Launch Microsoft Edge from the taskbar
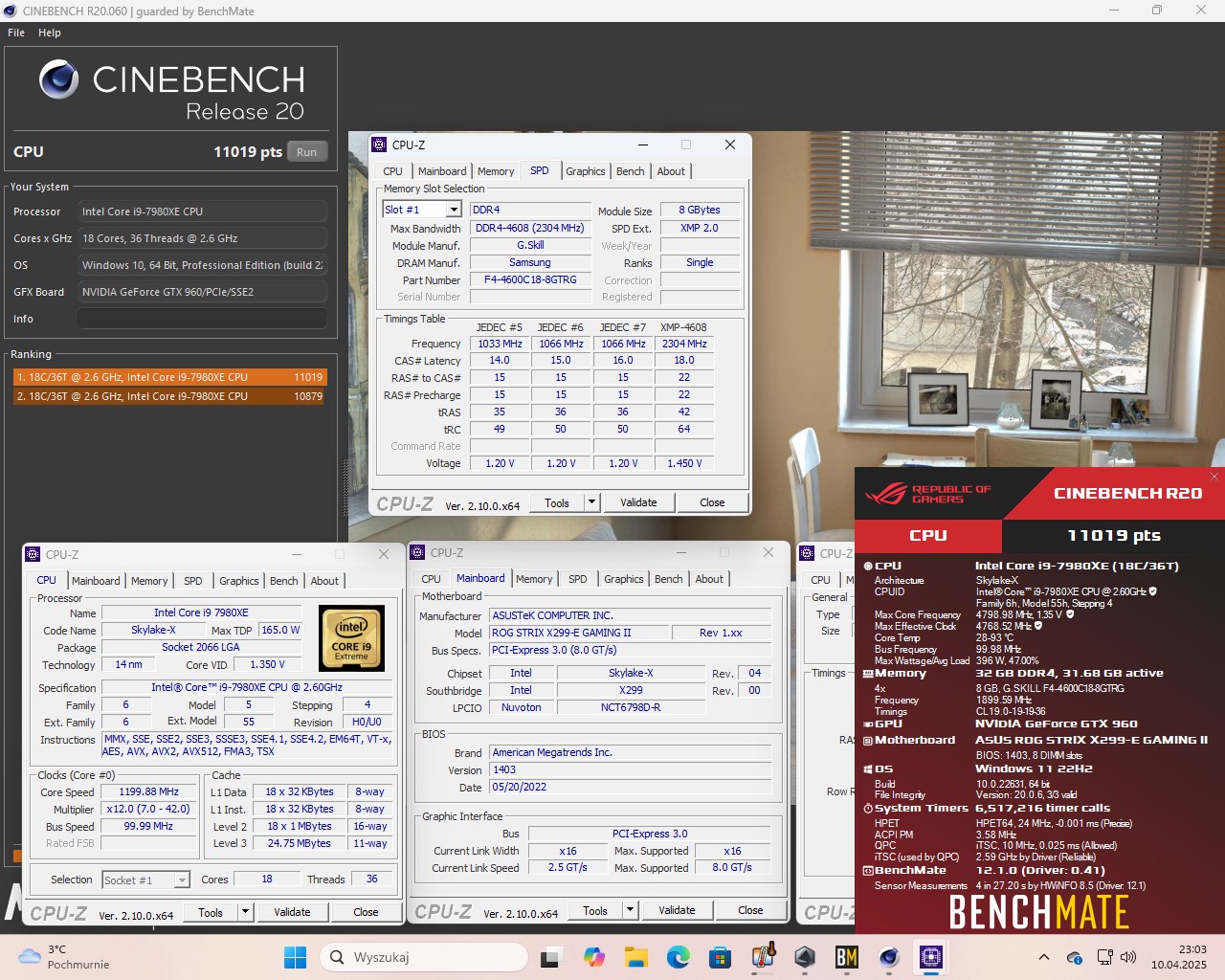The image size is (1225, 980). (678, 957)
